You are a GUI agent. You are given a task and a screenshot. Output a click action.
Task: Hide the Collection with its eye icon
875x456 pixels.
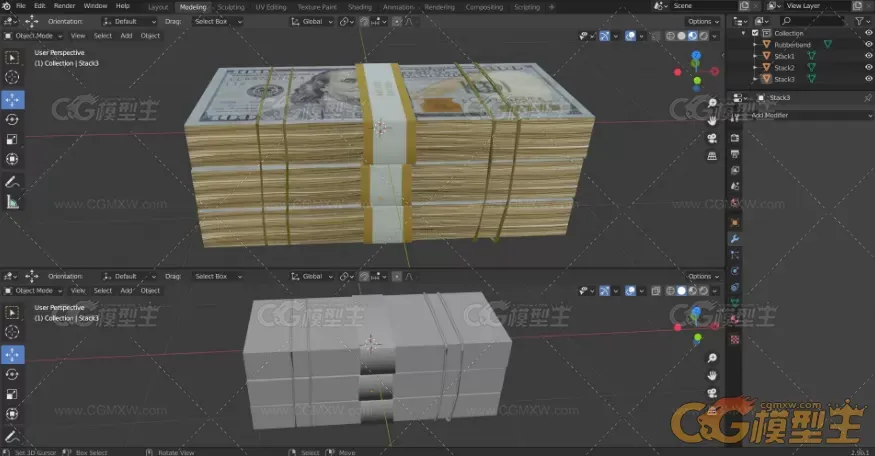pos(868,33)
